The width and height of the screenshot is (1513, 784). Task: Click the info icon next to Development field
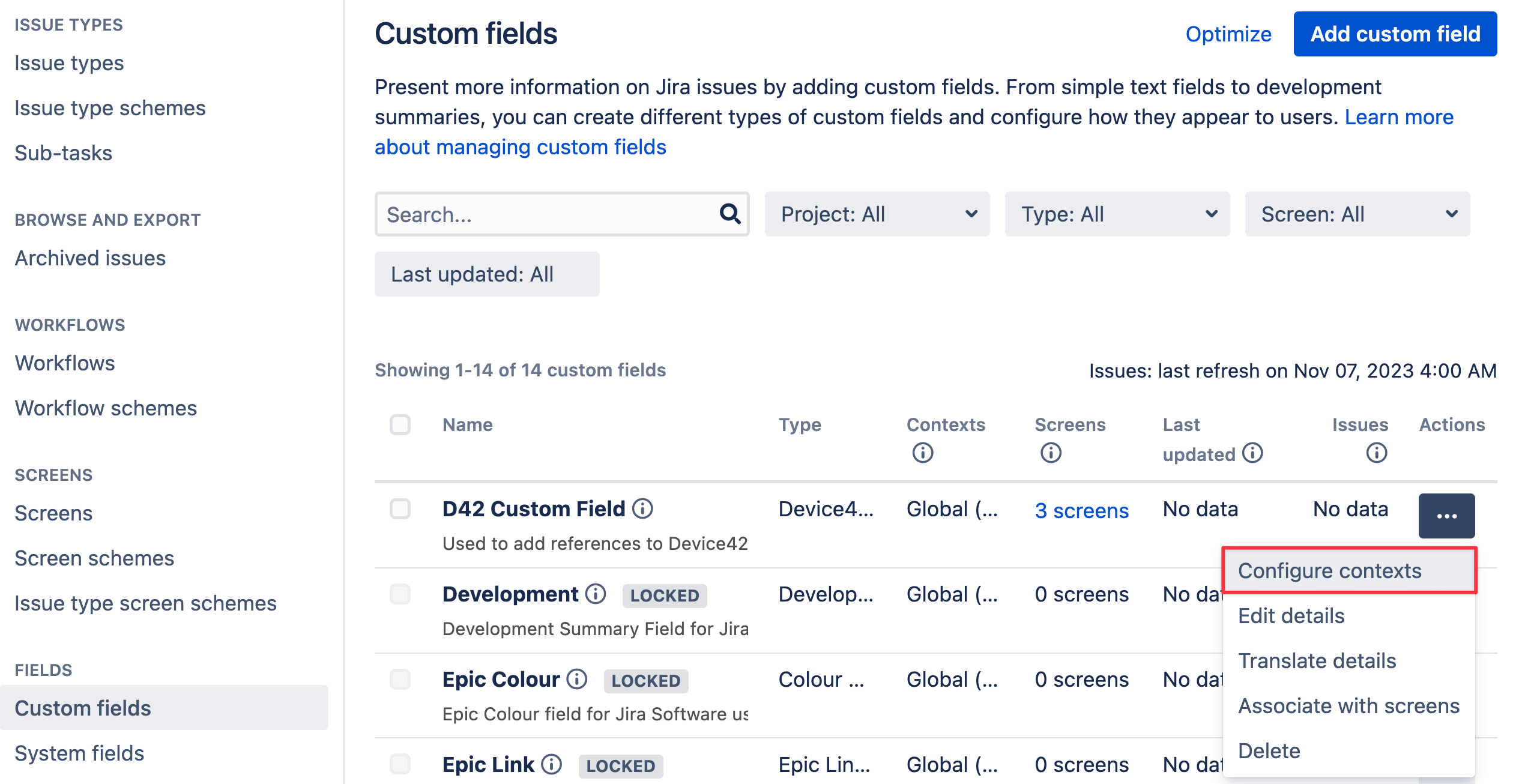click(x=595, y=594)
